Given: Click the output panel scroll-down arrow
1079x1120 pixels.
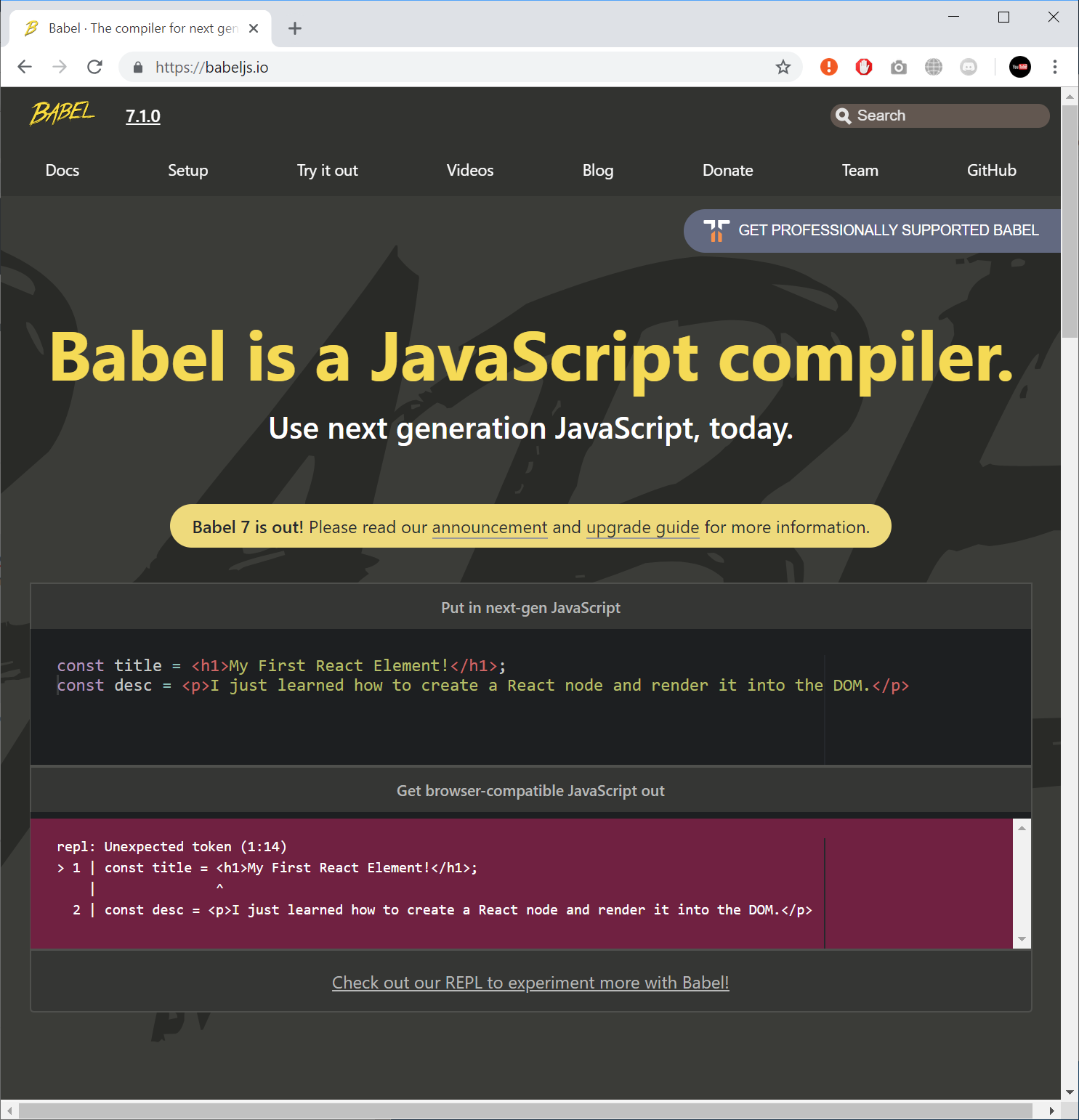Looking at the screenshot, I should pos(1022,939).
